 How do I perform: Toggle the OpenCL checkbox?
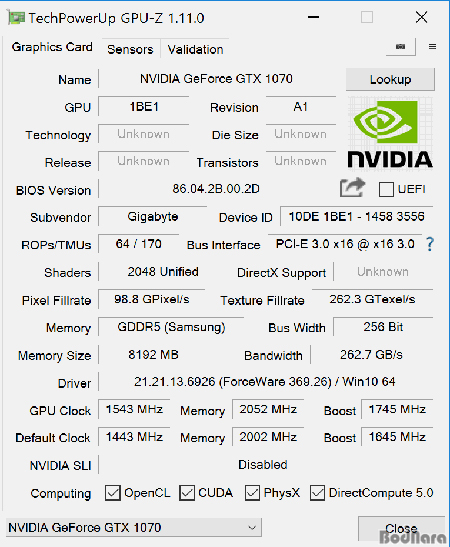pyautogui.click(x=113, y=493)
